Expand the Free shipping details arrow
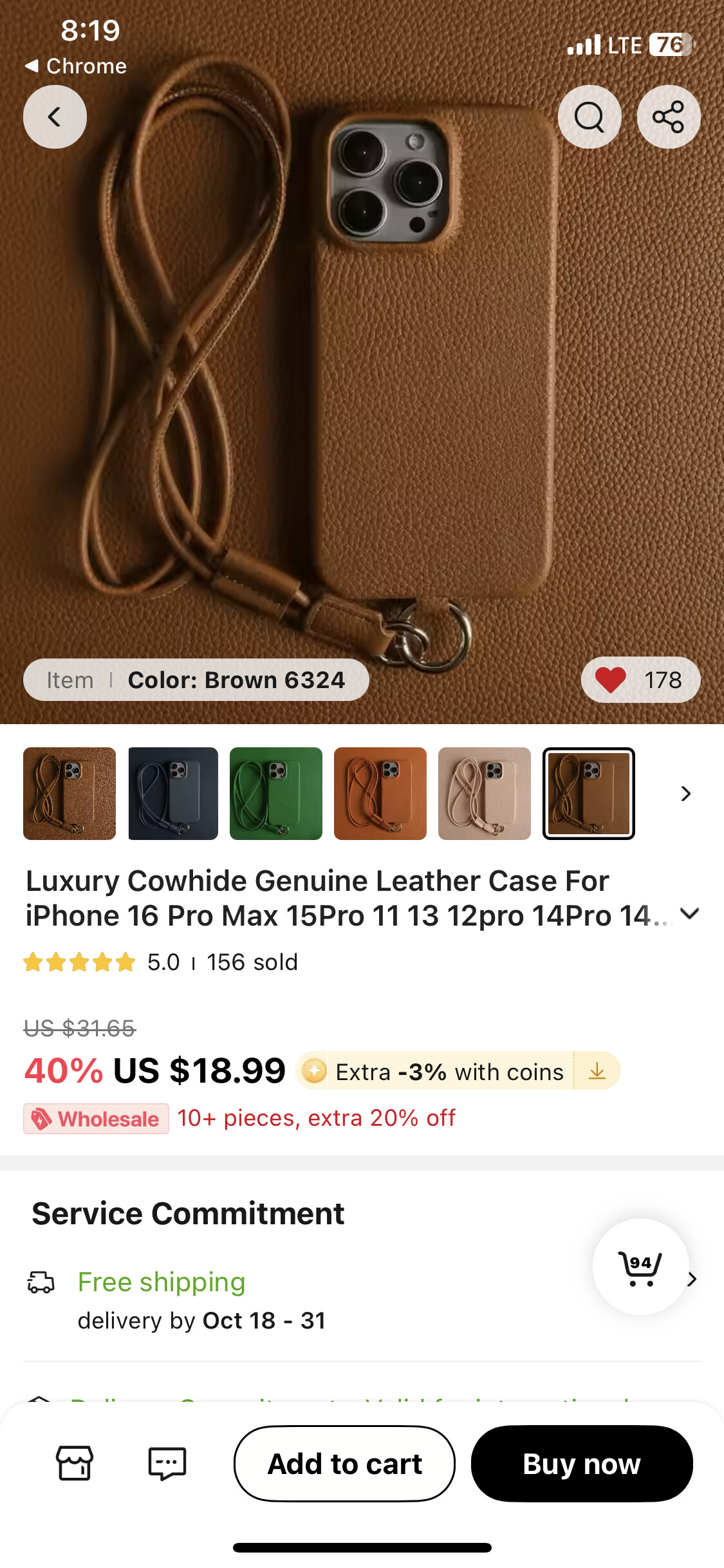The image size is (724, 1568). 692,1279
